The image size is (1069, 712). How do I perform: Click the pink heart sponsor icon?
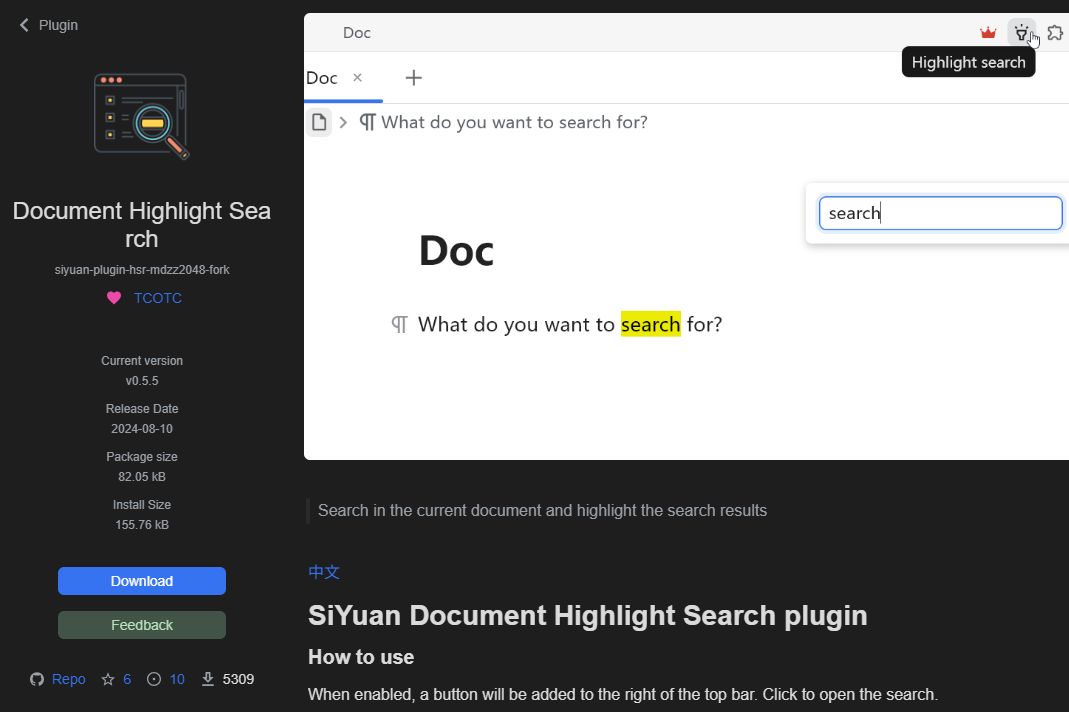114,298
